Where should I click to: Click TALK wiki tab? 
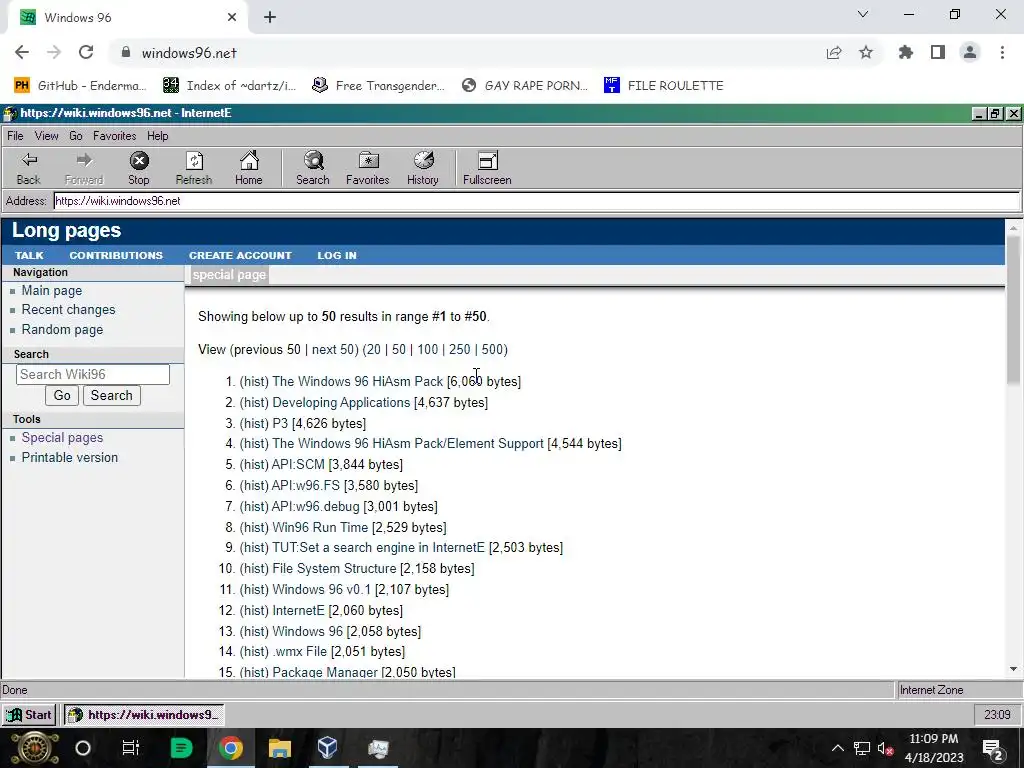click(x=29, y=255)
